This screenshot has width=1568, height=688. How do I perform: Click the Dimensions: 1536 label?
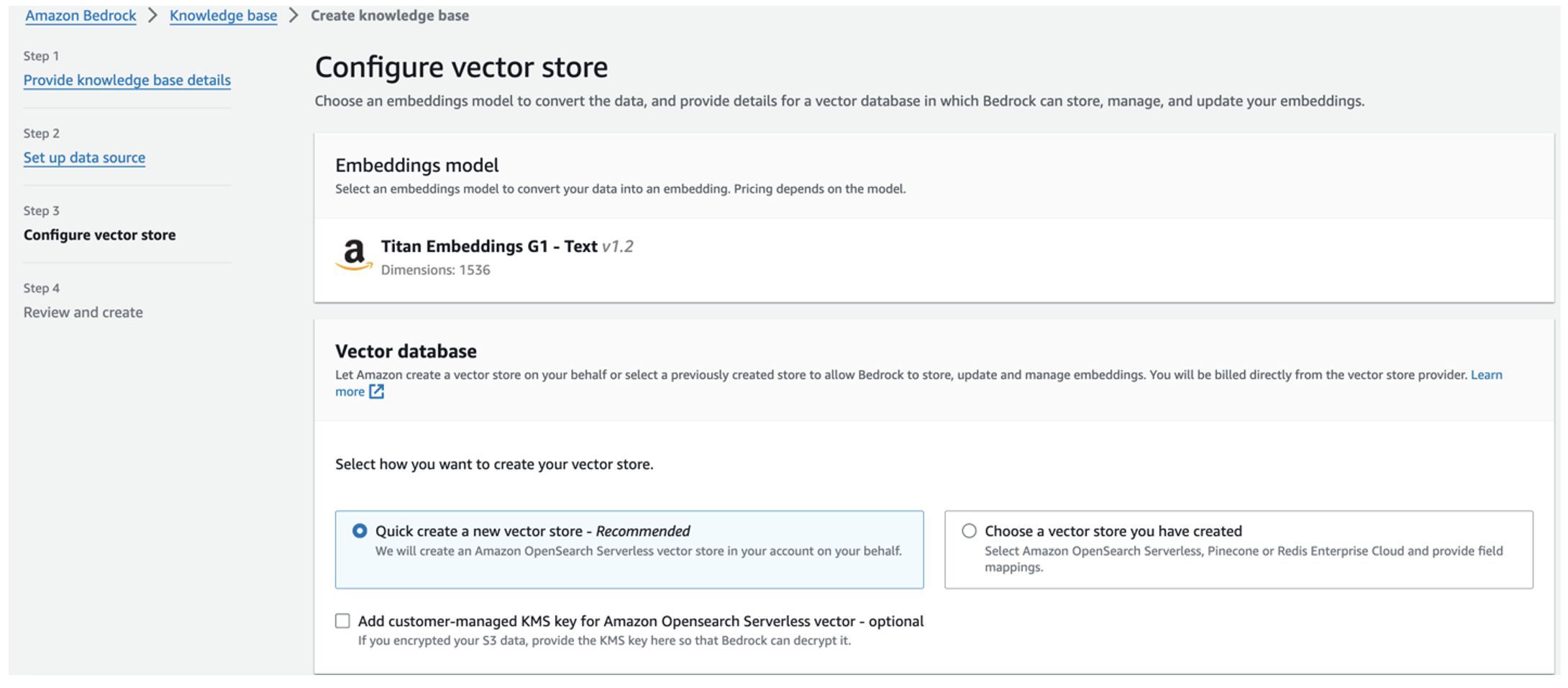tap(435, 270)
